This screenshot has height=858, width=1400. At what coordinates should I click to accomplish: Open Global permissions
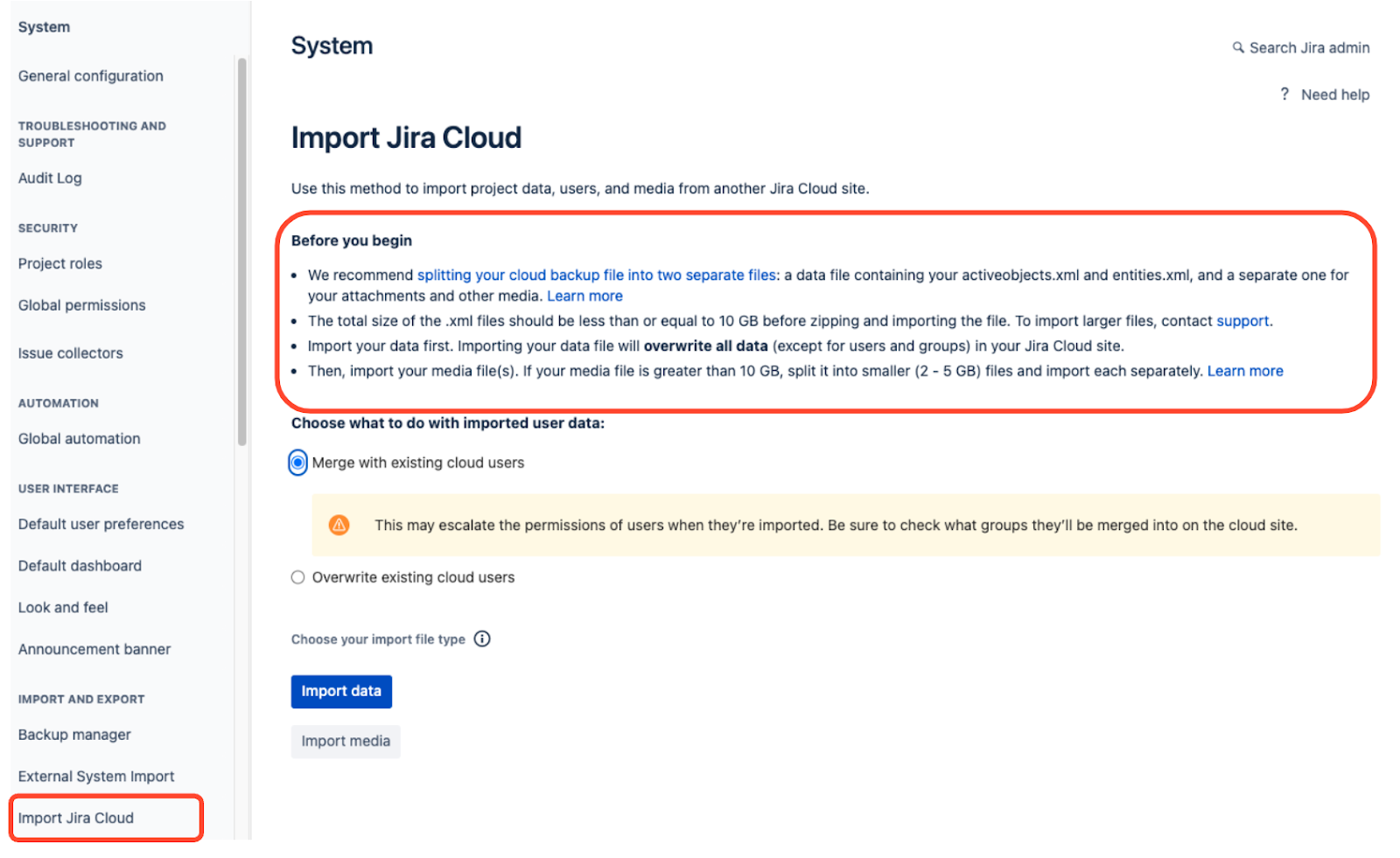pos(82,305)
